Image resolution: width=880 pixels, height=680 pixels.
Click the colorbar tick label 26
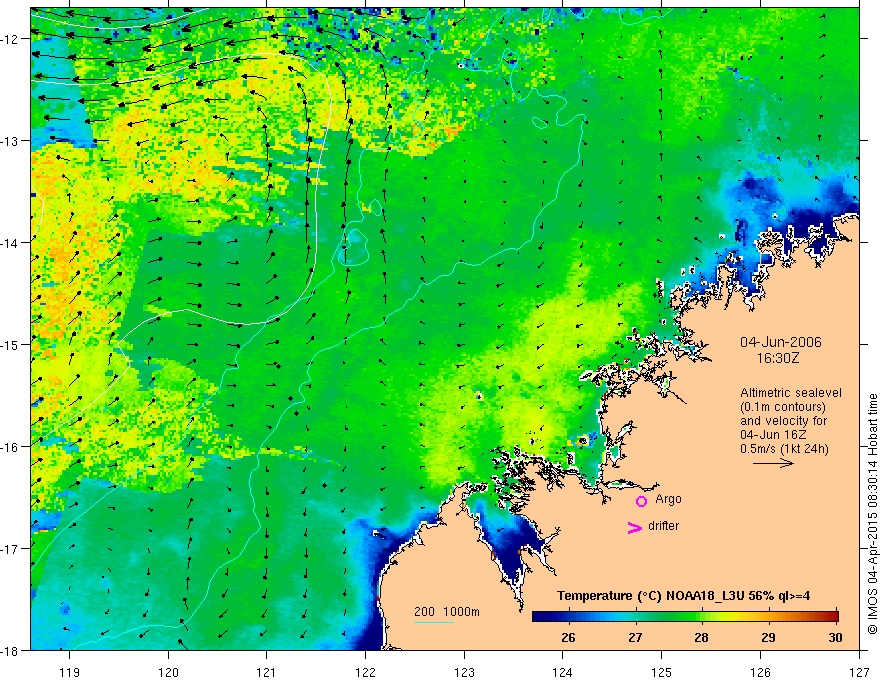[x=568, y=637]
